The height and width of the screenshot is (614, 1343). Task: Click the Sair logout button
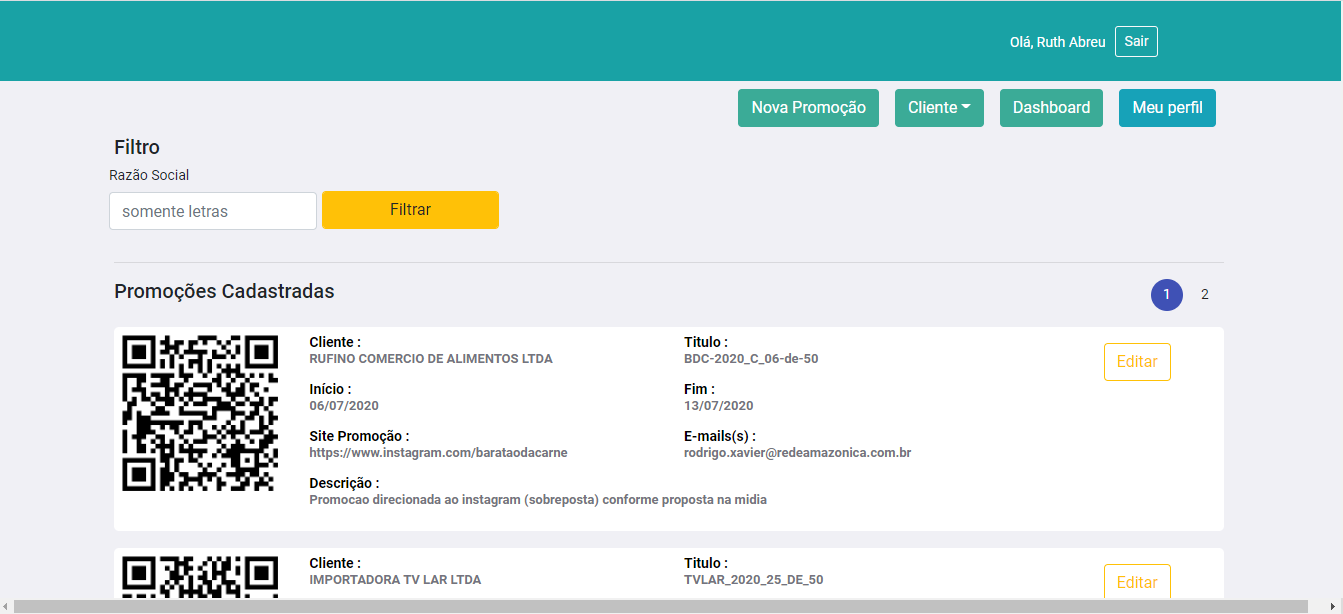[1136, 41]
